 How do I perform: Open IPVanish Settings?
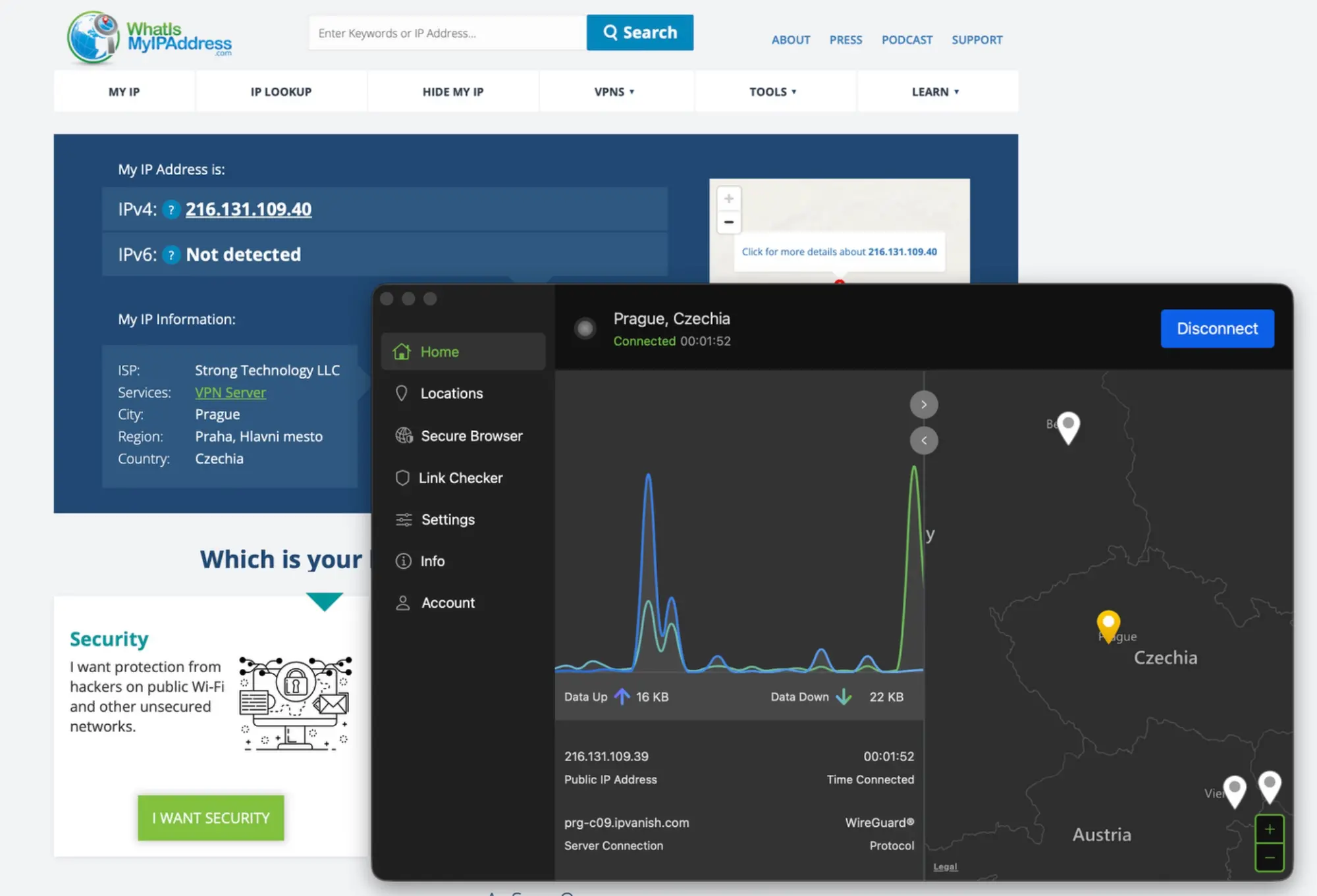(x=448, y=519)
